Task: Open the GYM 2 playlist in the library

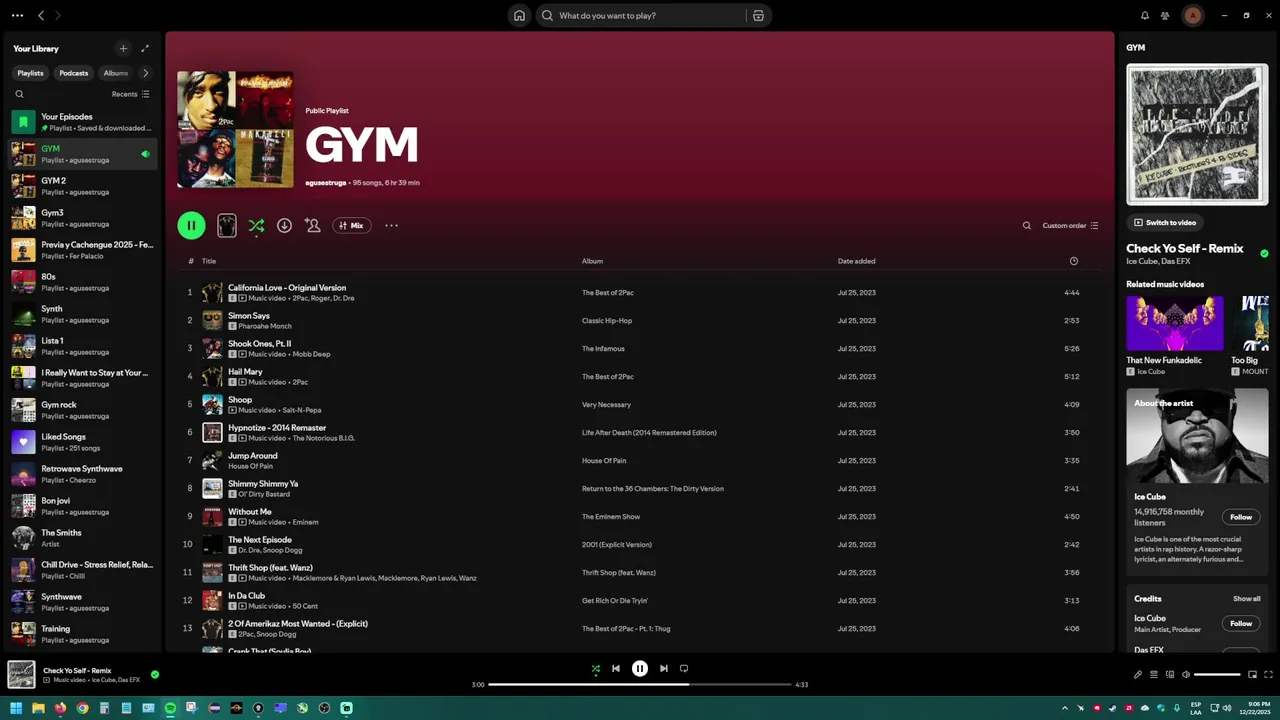Action: [83, 186]
